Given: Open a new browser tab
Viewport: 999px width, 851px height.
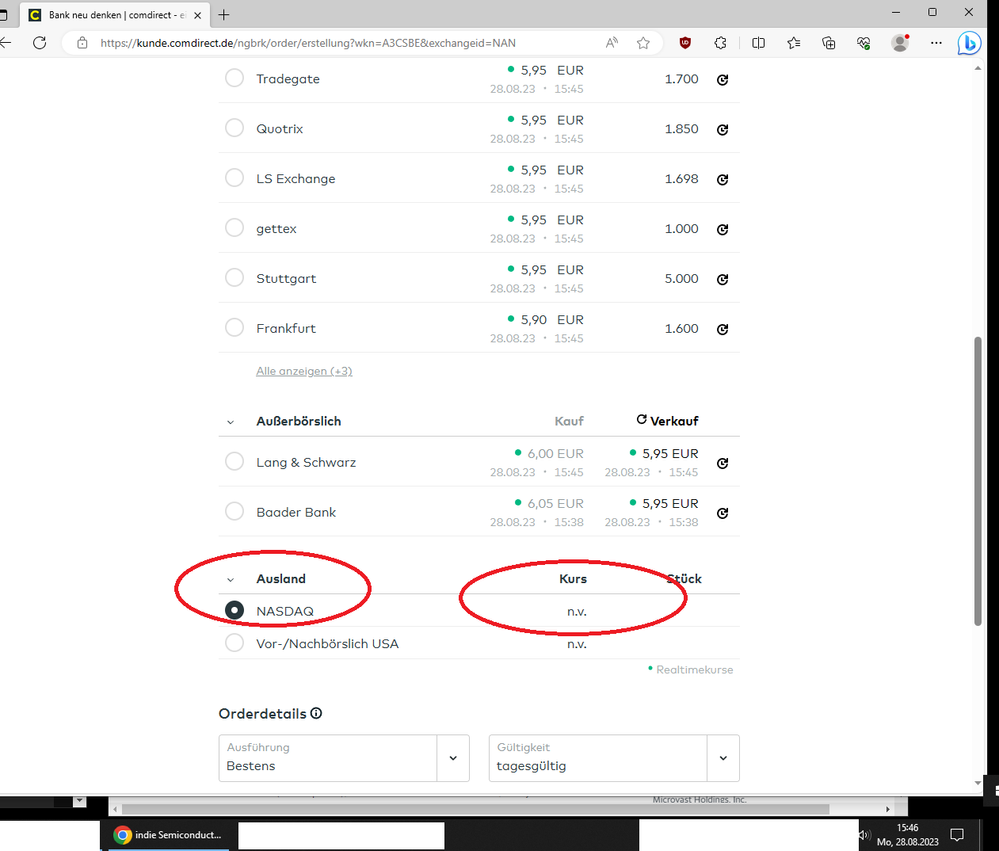Looking at the screenshot, I should (x=224, y=15).
